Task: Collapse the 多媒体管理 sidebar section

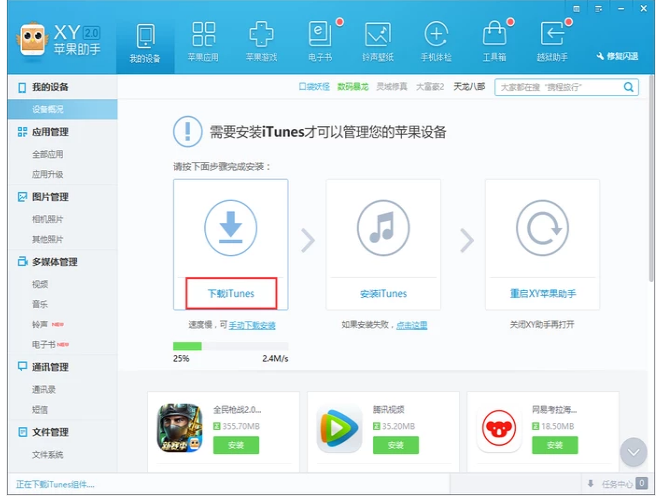Action: pos(54,262)
